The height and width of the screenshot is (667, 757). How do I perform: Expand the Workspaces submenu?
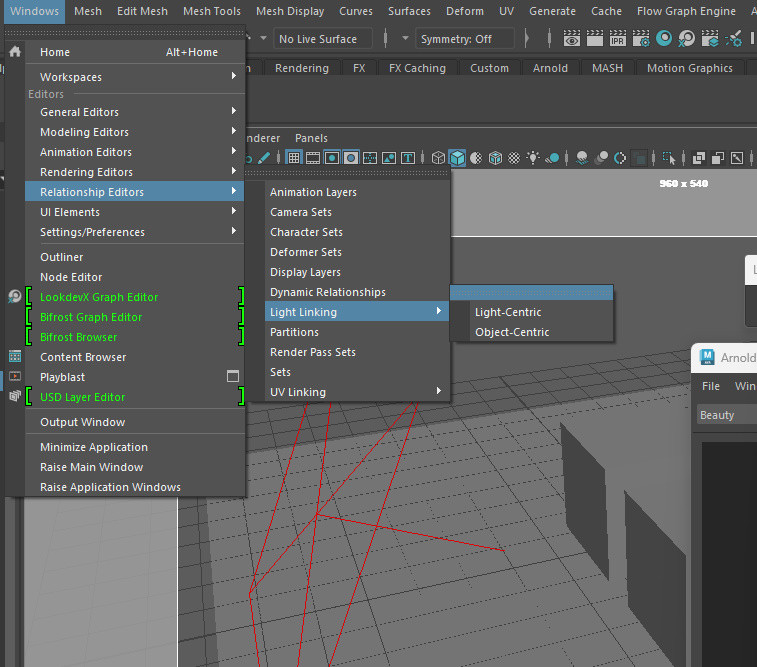pyautogui.click(x=135, y=77)
